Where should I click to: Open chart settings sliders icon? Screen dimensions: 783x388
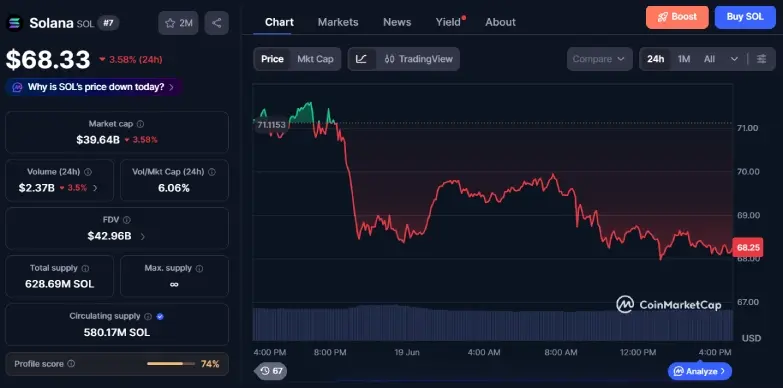762,59
